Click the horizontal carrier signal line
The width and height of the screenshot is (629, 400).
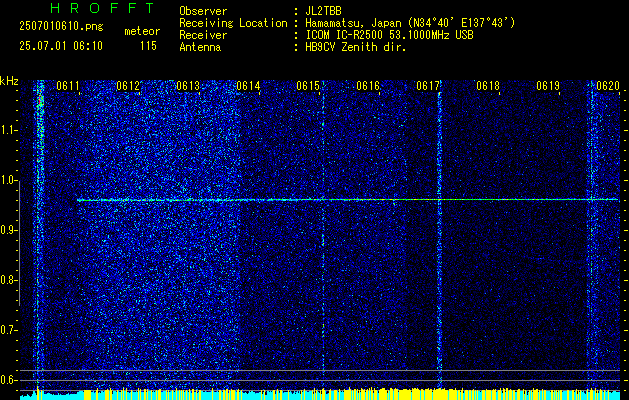[347, 199]
